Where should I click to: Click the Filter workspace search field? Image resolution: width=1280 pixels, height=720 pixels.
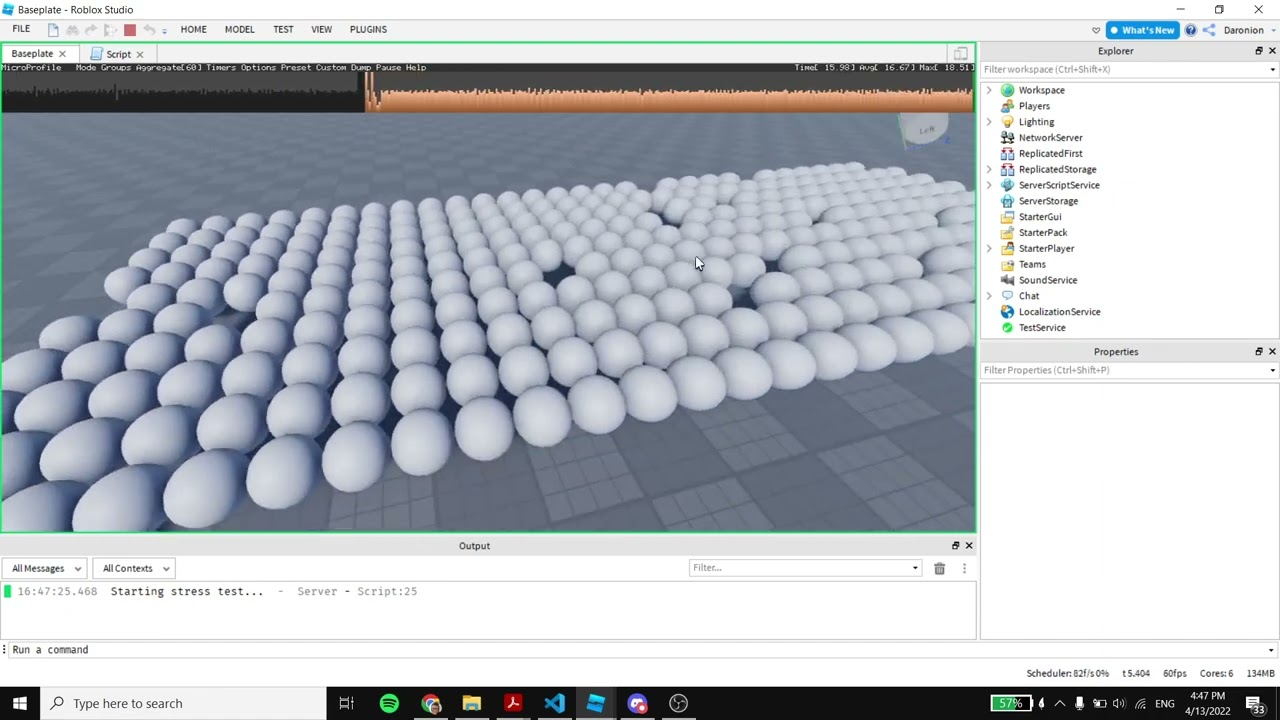1122,70
